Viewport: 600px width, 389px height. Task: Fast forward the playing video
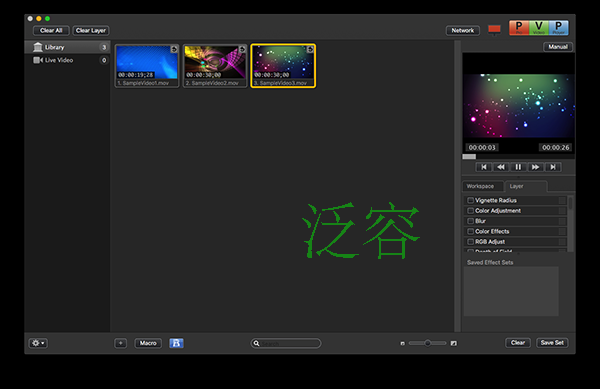coord(535,167)
